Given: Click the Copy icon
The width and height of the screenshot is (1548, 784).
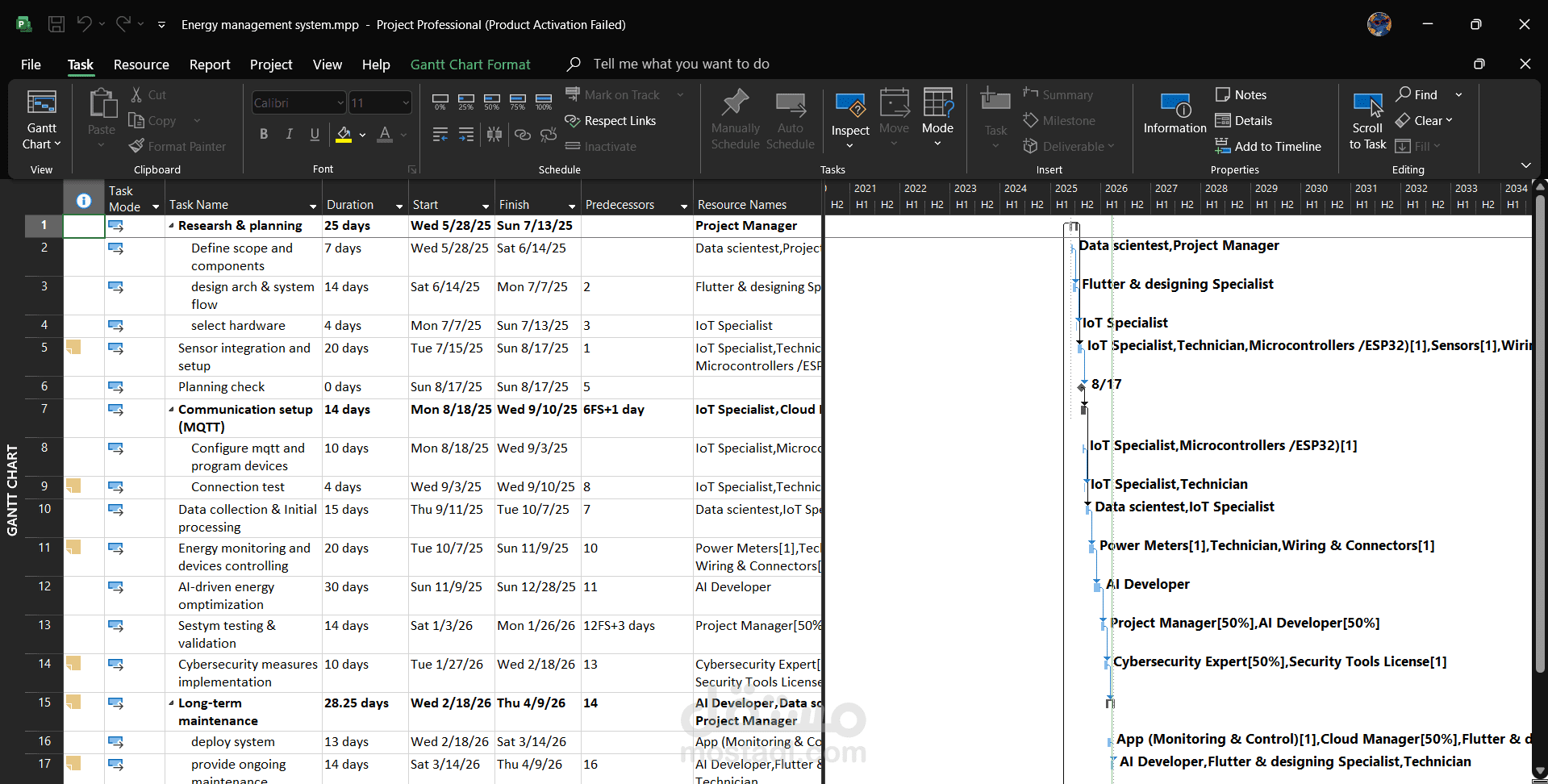Looking at the screenshot, I should pyautogui.click(x=136, y=120).
